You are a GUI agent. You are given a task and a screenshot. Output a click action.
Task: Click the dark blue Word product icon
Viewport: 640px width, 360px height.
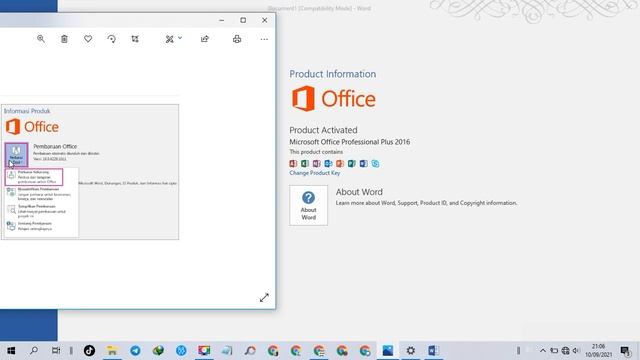coord(363,164)
